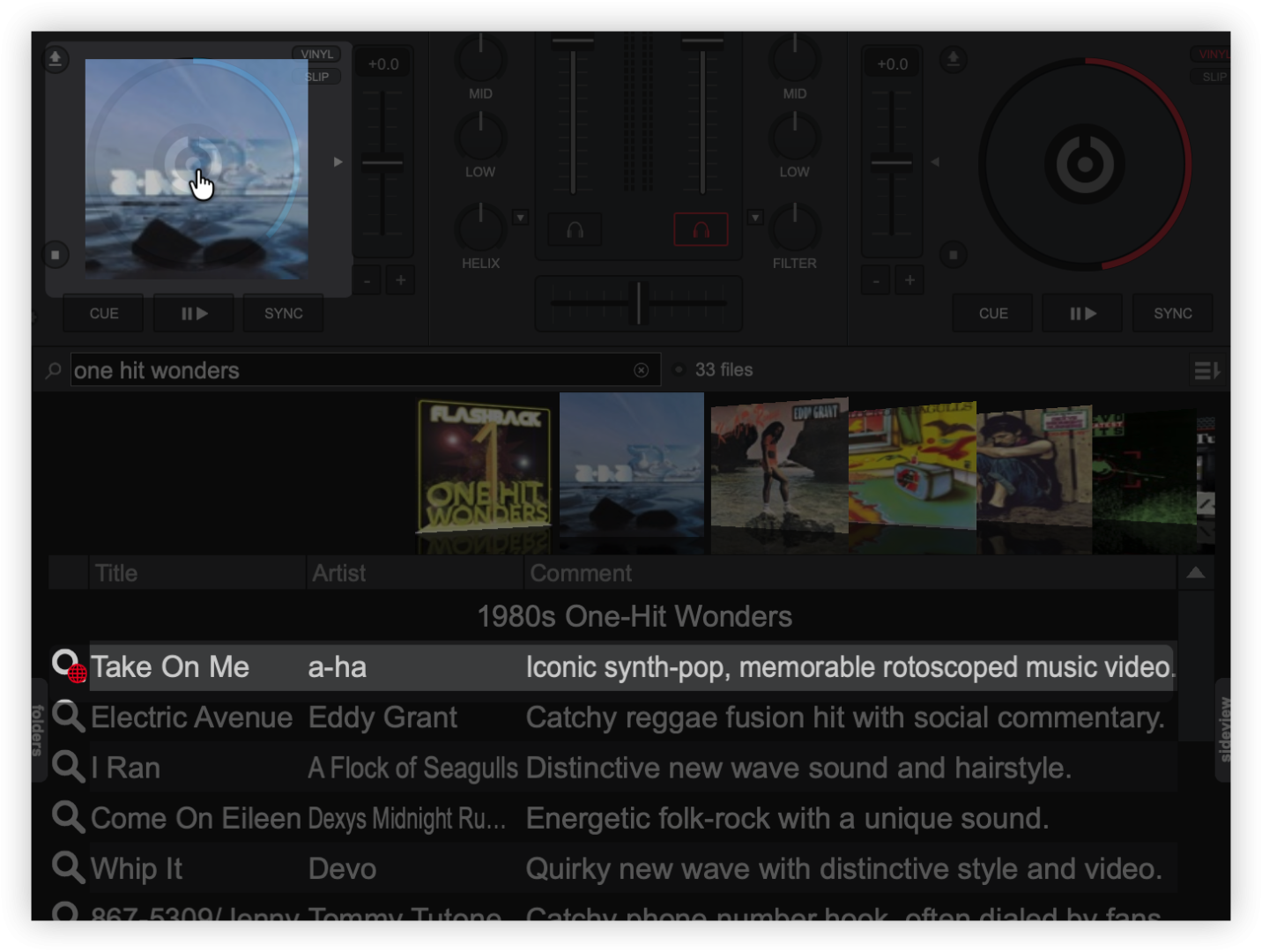Screen dimensions: 1262x952
Task: Open the HELIX effect dropdown arrow
Action: pos(520,217)
